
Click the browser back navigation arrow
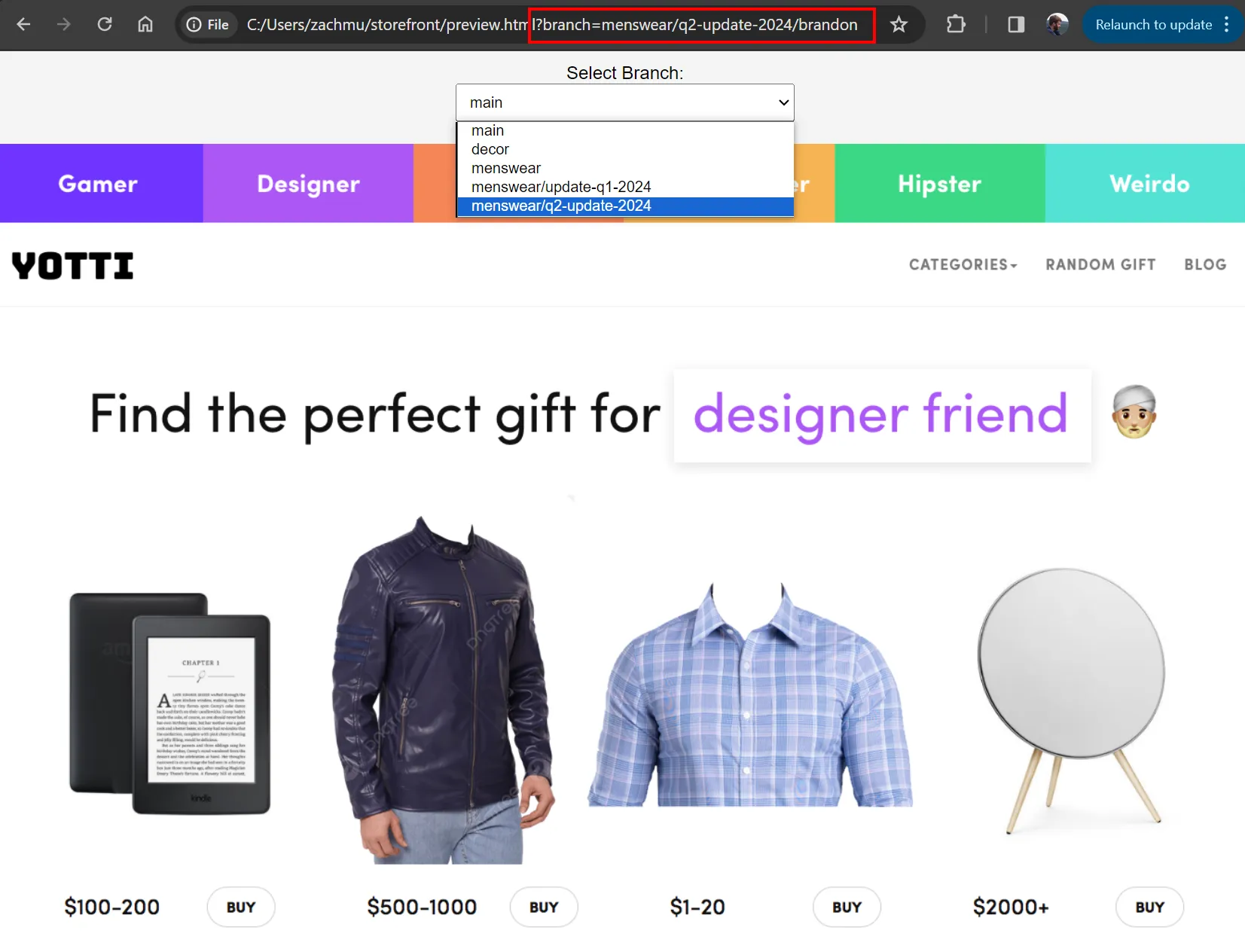click(x=23, y=24)
